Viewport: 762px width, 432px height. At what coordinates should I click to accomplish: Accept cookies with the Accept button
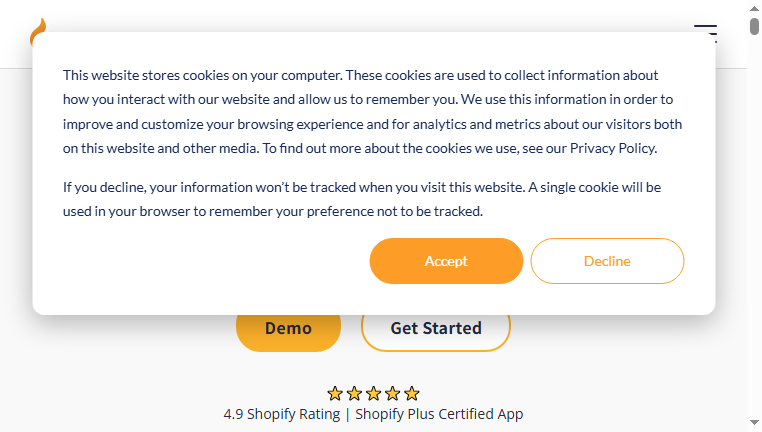pos(446,261)
